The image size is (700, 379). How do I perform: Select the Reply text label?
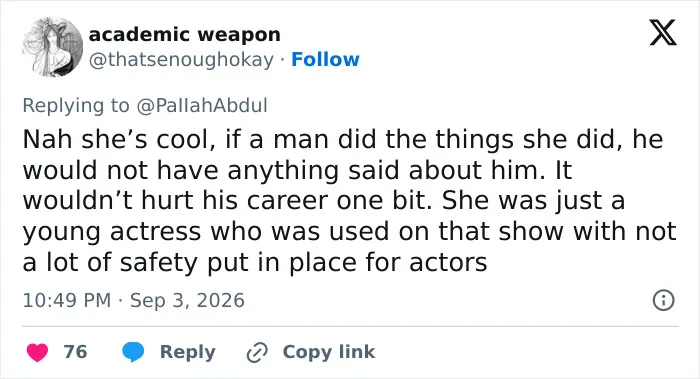click(188, 352)
